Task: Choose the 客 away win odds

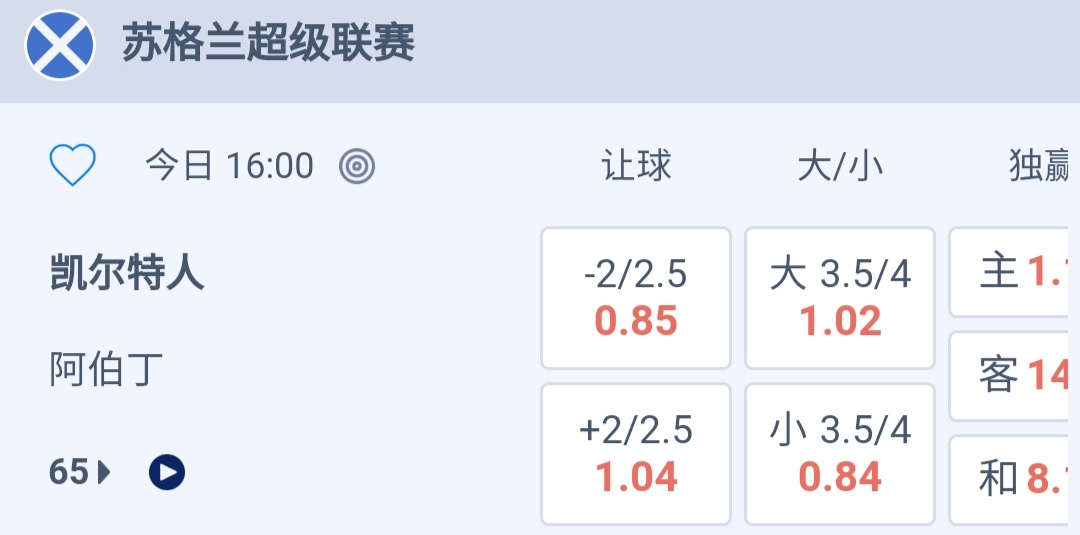Action: (1015, 376)
